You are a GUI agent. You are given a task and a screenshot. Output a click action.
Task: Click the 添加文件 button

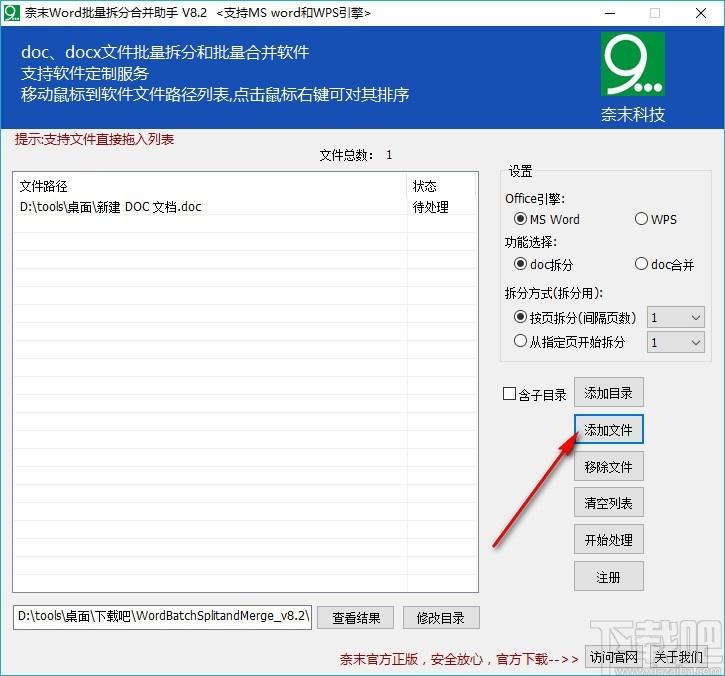(608, 430)
